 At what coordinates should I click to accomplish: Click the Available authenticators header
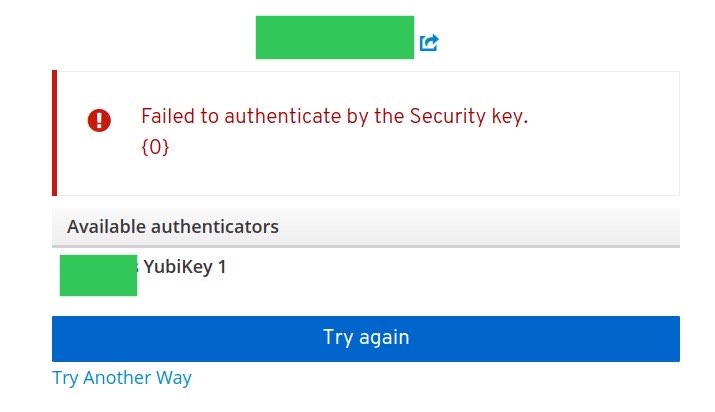pyautogui.click(x=366, y=227)
